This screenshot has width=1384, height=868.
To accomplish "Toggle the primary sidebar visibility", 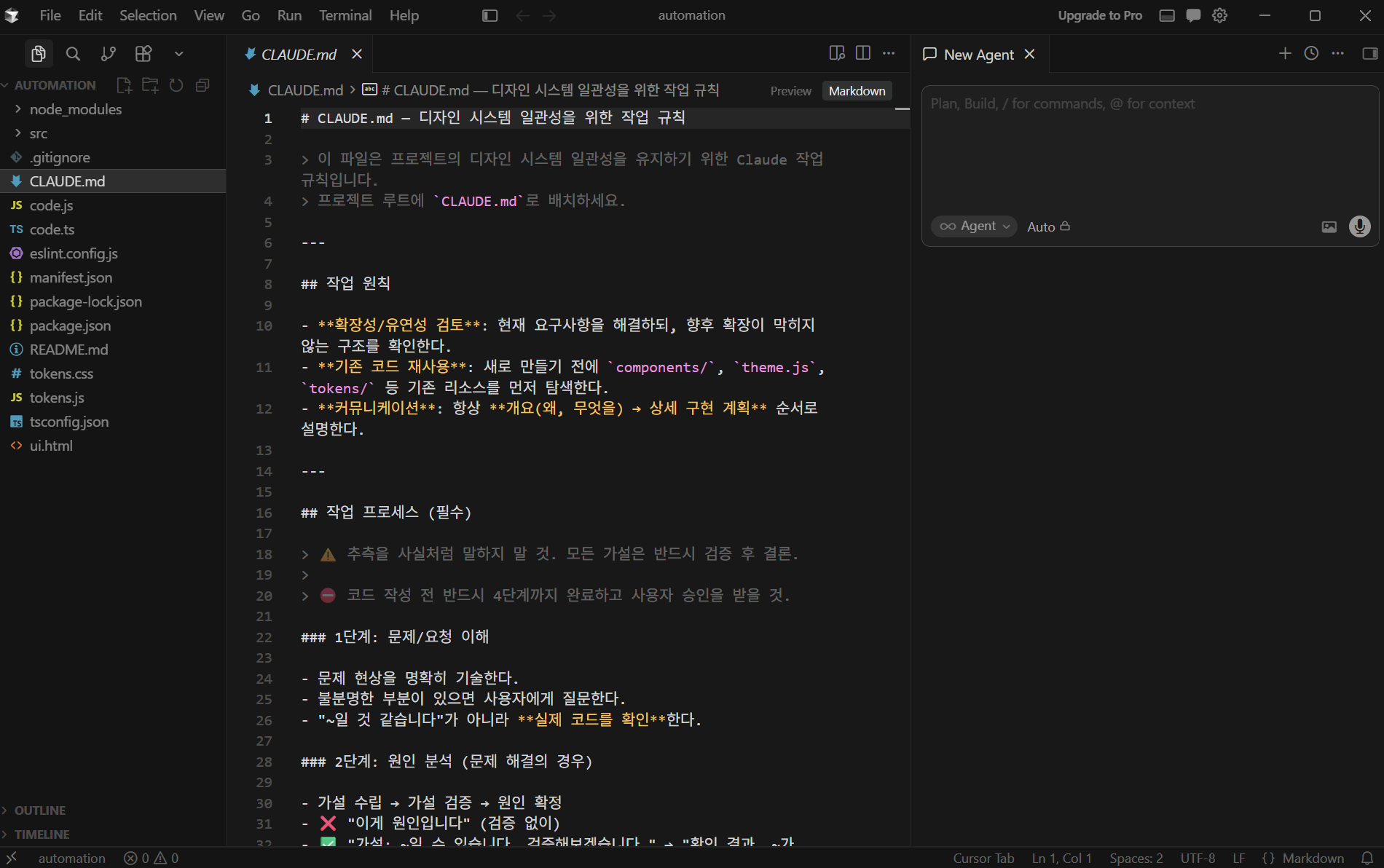I will pos(490,15).
